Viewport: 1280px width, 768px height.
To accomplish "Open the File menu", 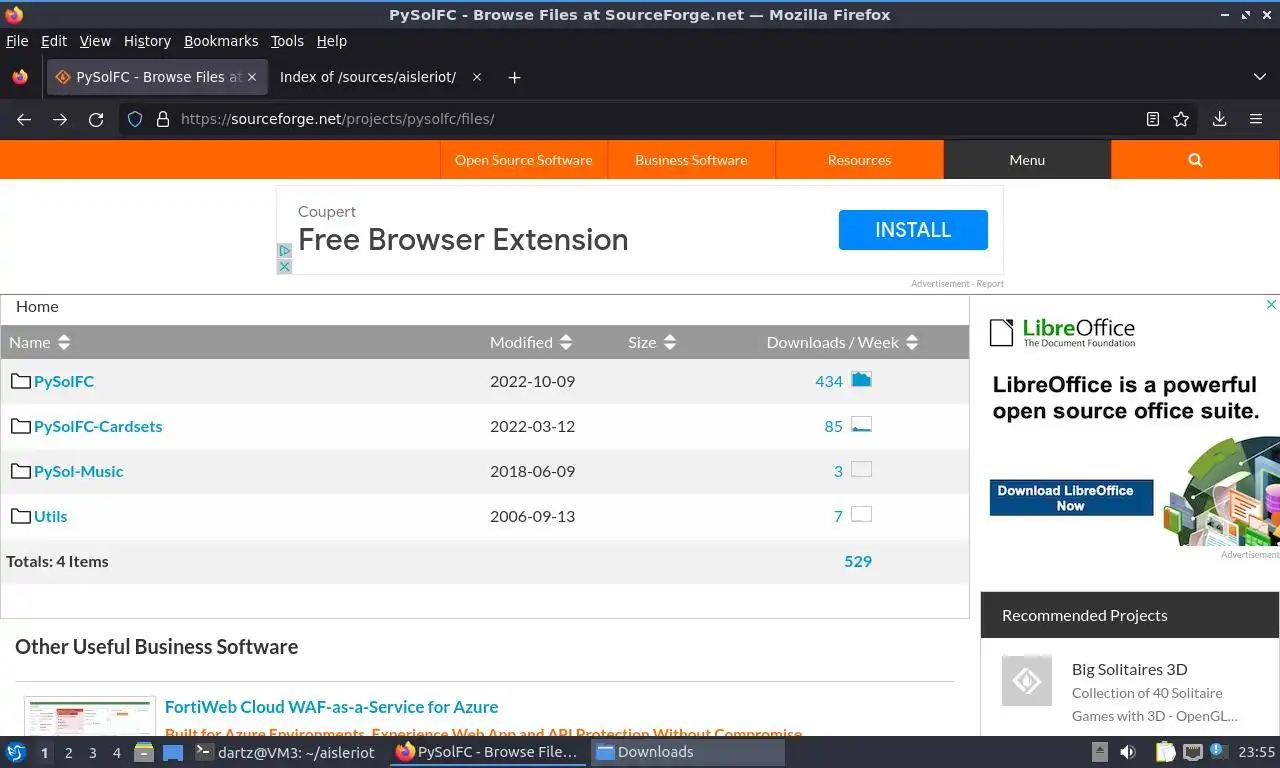I will click(x=17, y=41).
